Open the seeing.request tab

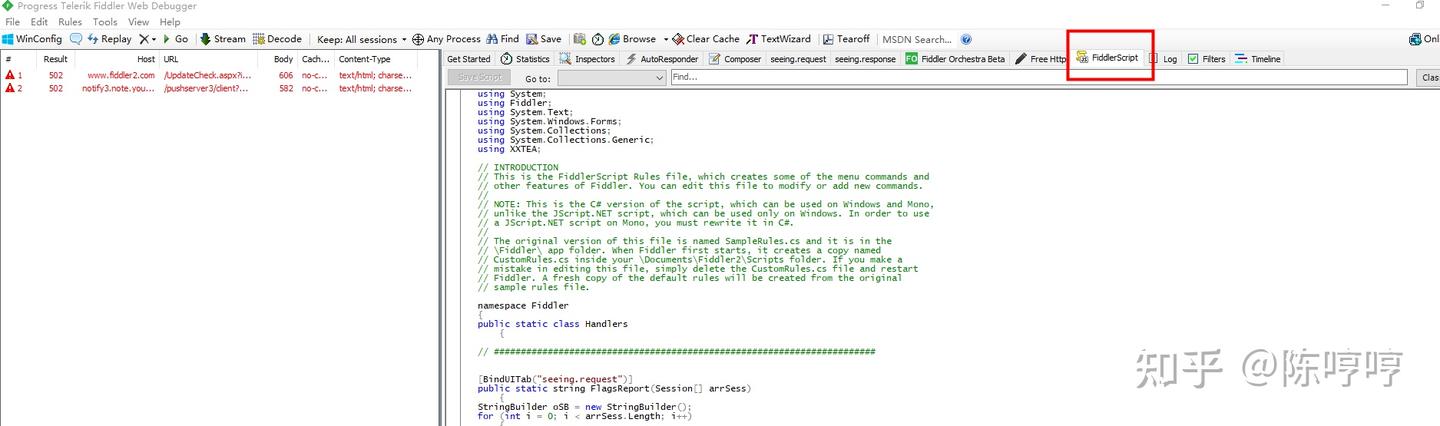(798, 59)
